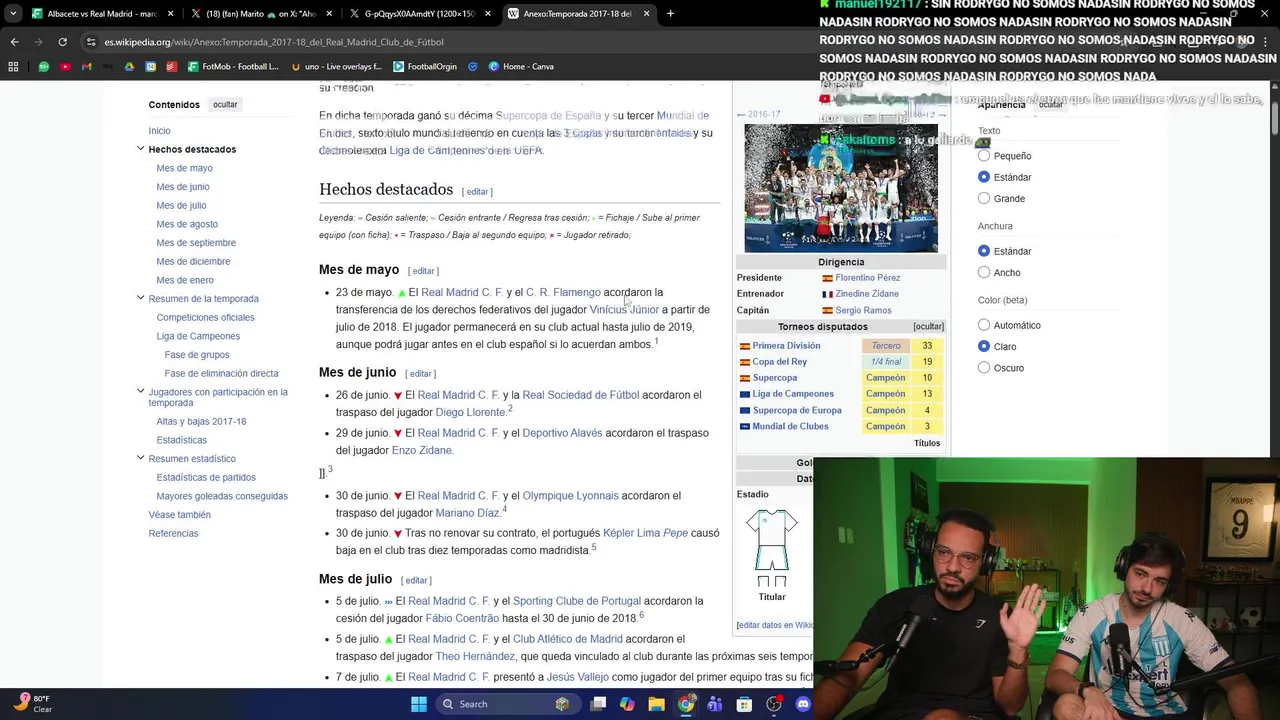This screenshot has height=720, width=1280.
Task: Open Referencias in contents
Action: pos(173,534)
